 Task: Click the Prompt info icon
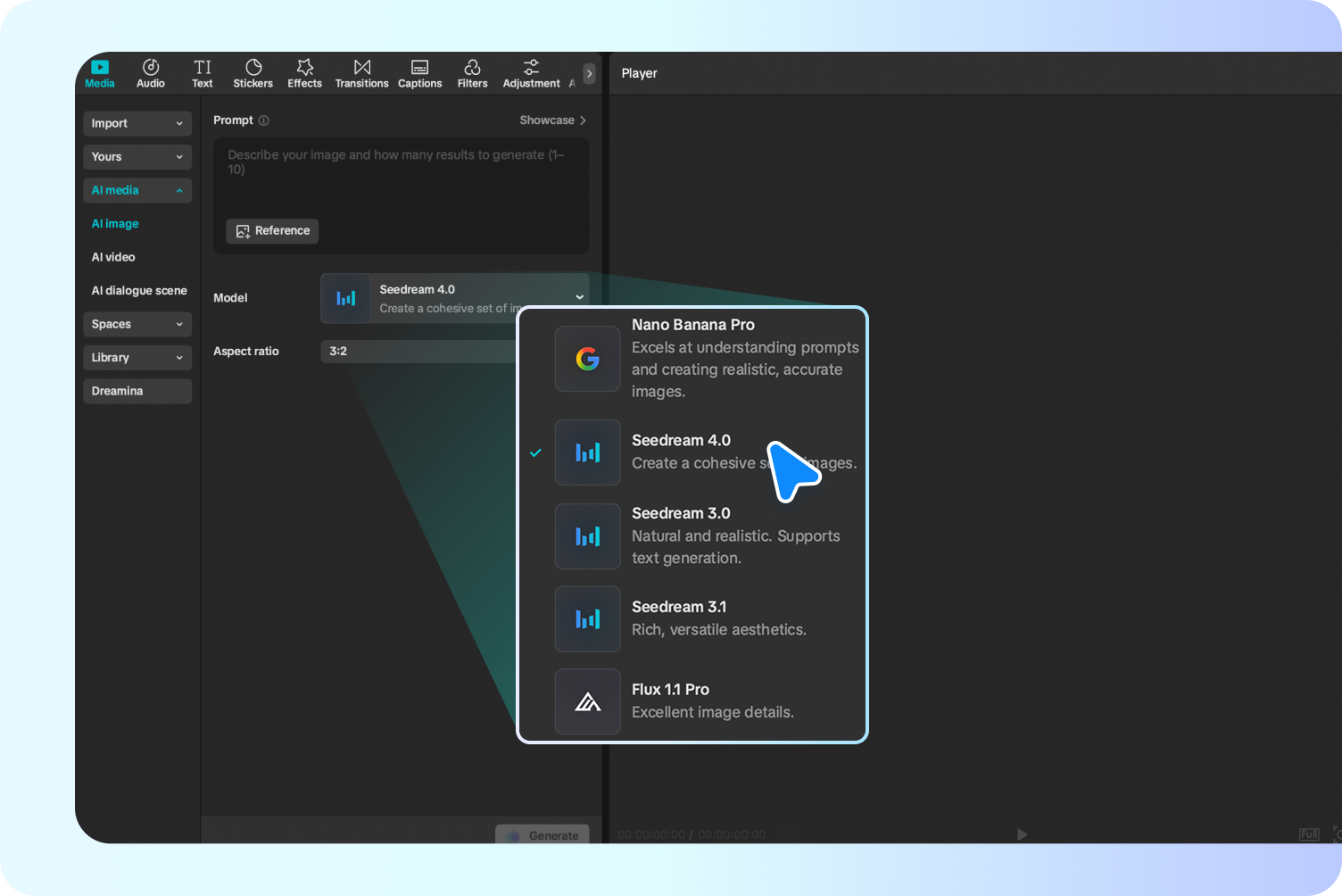[264, 120]
